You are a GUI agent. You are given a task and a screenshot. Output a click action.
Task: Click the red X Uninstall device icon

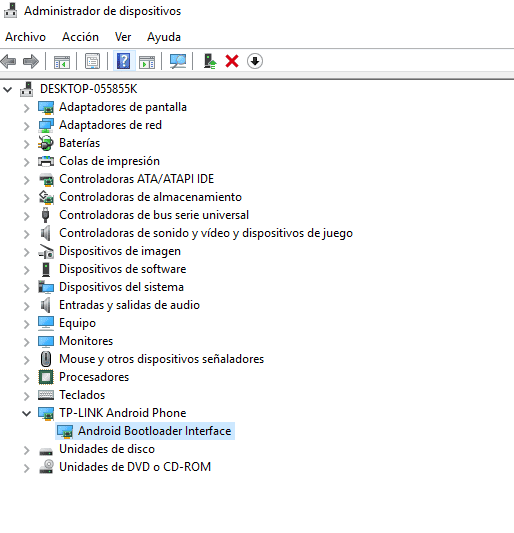[232, 62]
